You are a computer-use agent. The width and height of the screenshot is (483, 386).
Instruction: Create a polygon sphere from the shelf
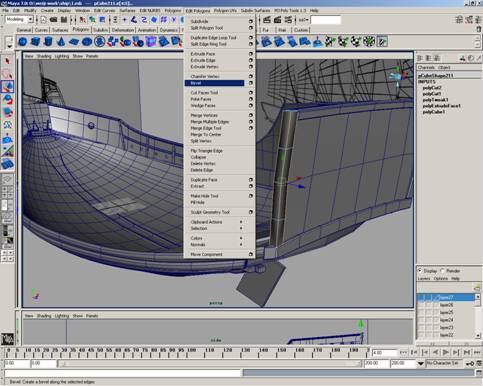point(23,42)
